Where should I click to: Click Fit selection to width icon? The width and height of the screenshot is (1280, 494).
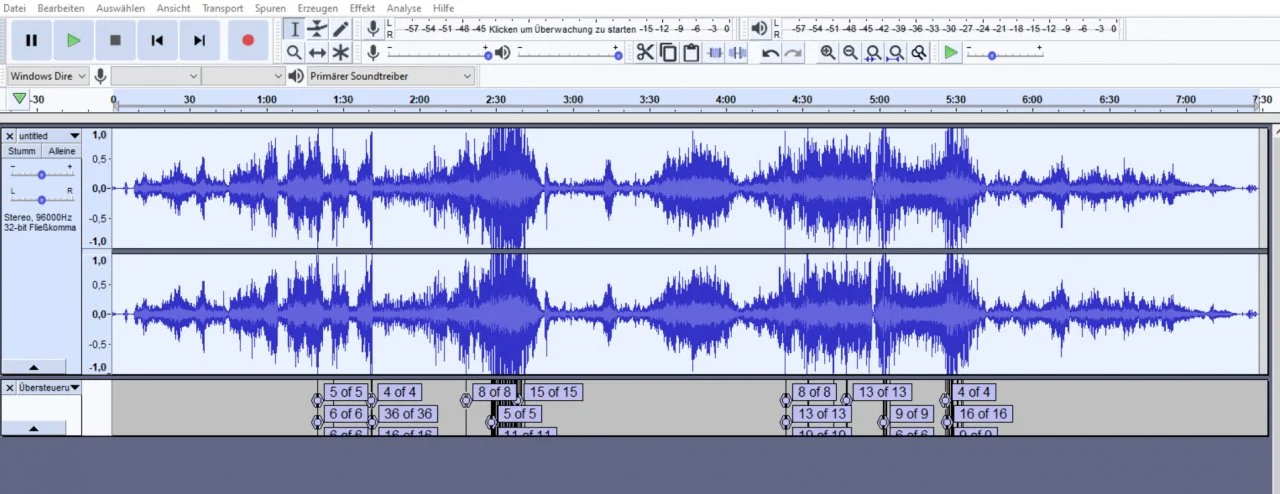[873, 52]
